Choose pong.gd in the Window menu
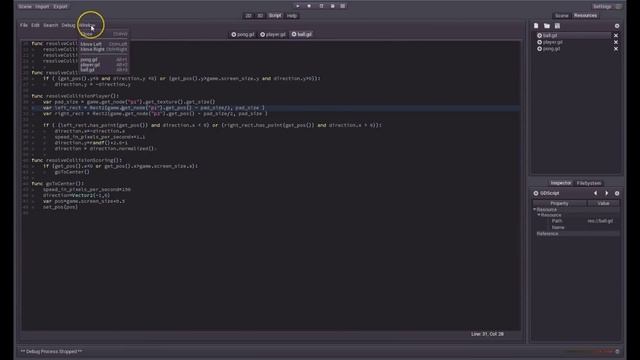Image resolution: width=640 pixels, height=360 pixels. [x=104, y=60]
